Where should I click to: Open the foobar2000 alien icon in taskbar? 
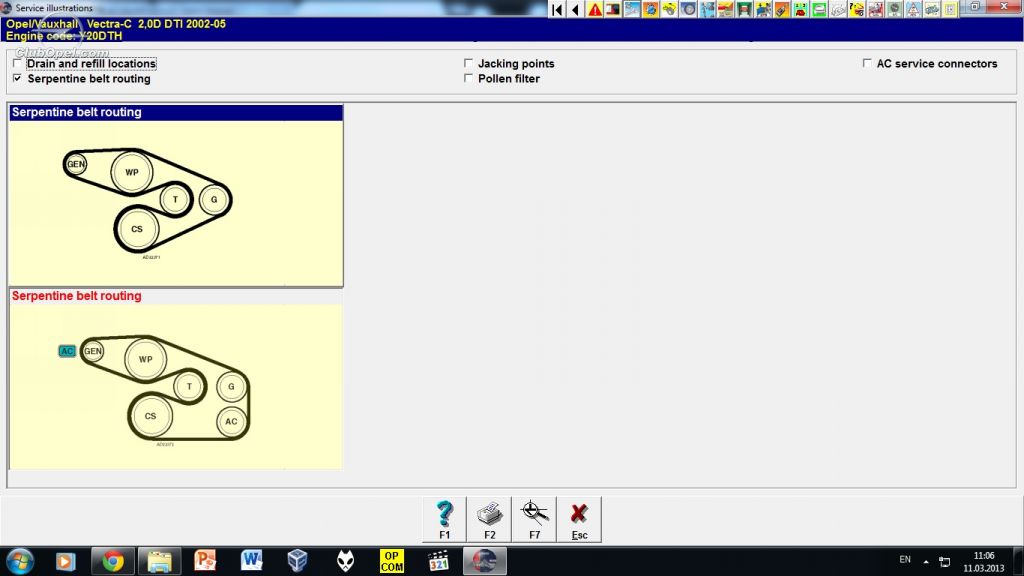(345, 561)
